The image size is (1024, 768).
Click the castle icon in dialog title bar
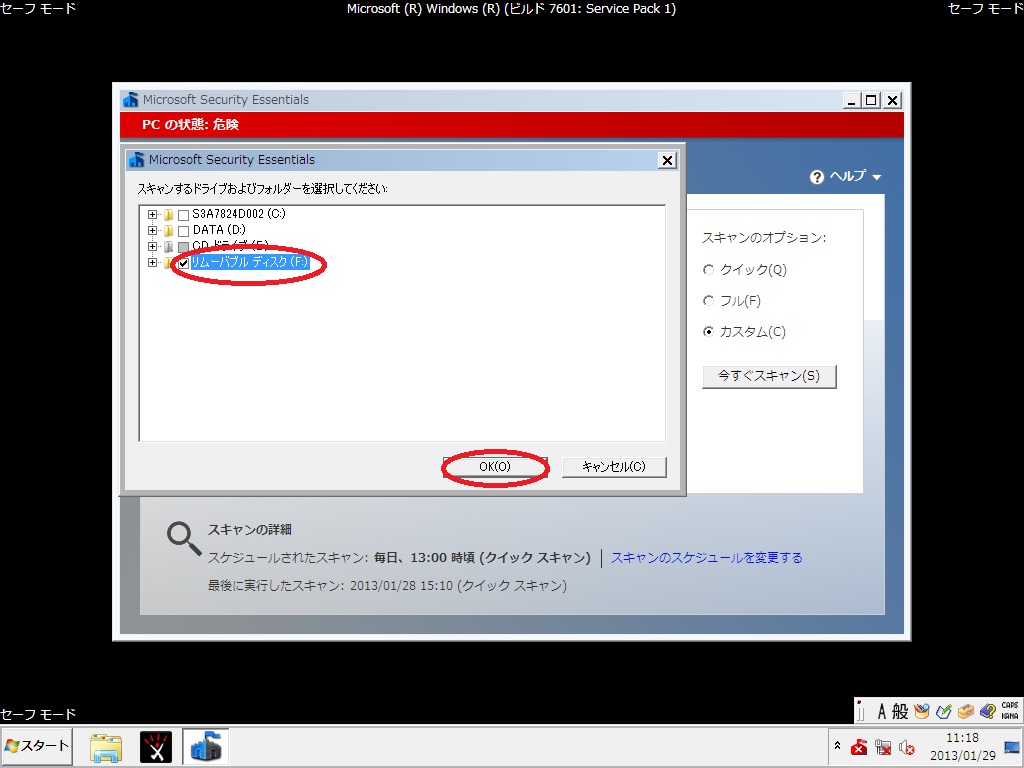[136, 160]
